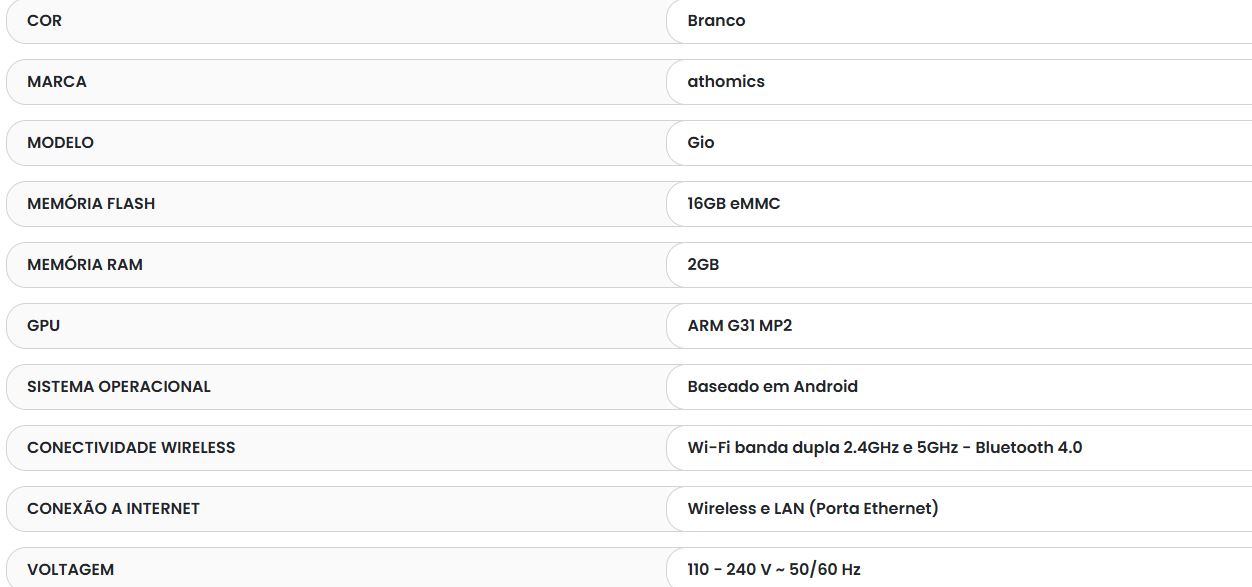
Task: Select the Wireless e LAN value
Action: [813, 509]
